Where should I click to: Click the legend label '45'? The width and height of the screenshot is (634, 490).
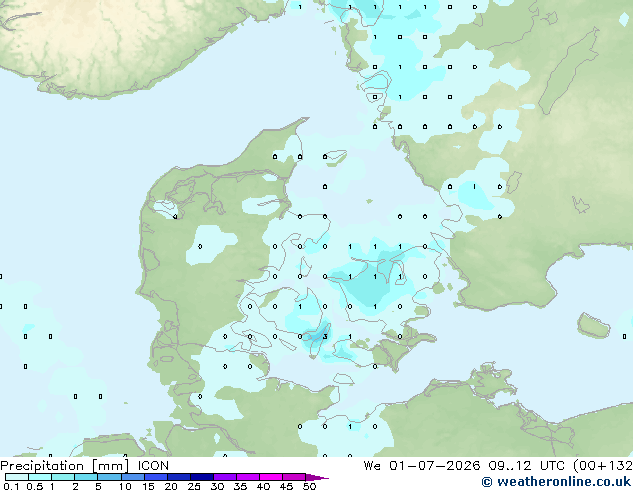point(286,486)
